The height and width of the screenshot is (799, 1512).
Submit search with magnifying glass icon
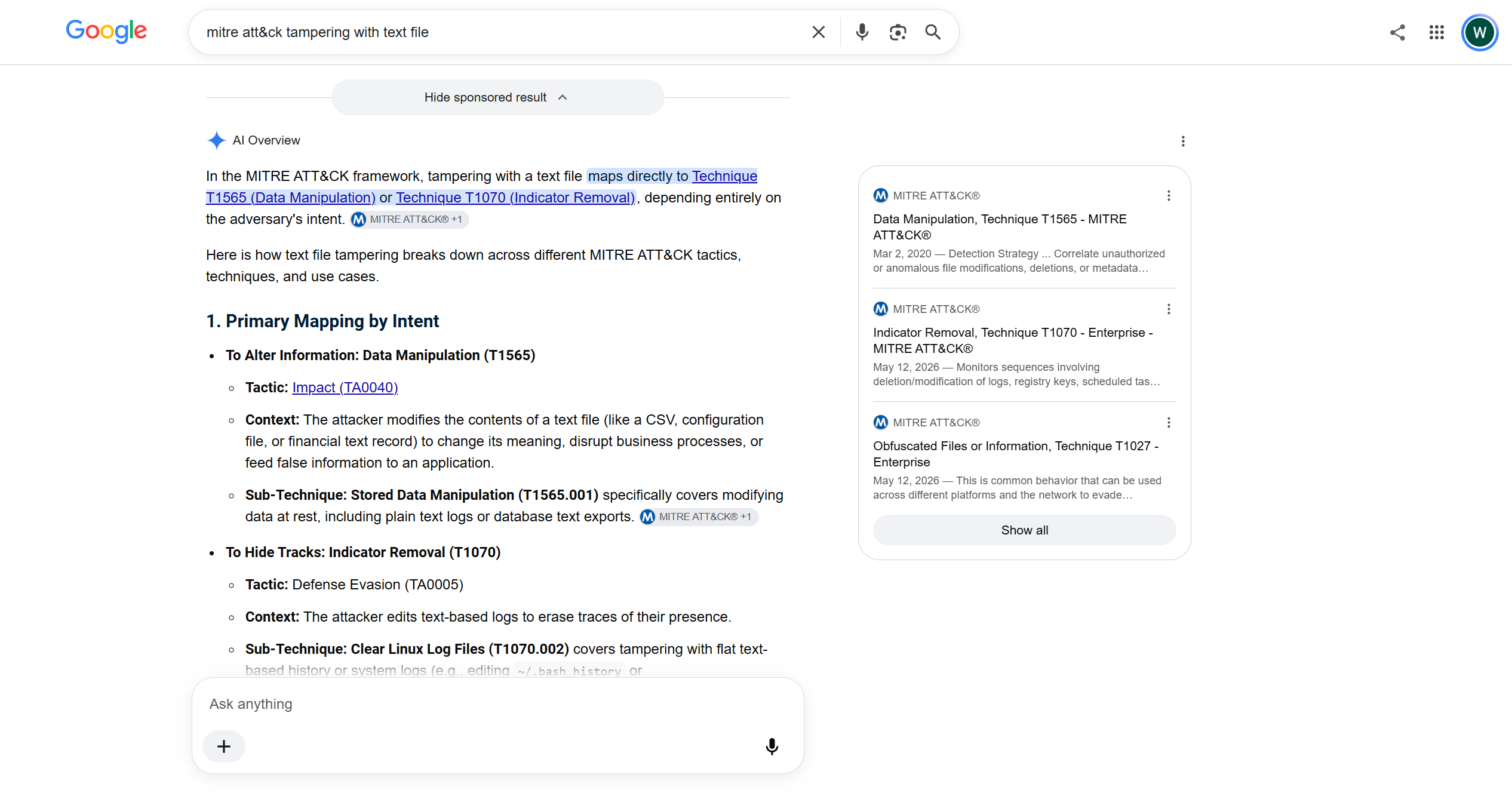click(x=933, y=32)
